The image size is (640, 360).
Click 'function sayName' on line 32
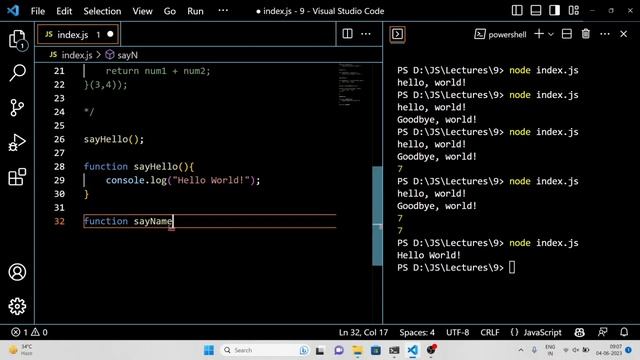click(128, 221)
